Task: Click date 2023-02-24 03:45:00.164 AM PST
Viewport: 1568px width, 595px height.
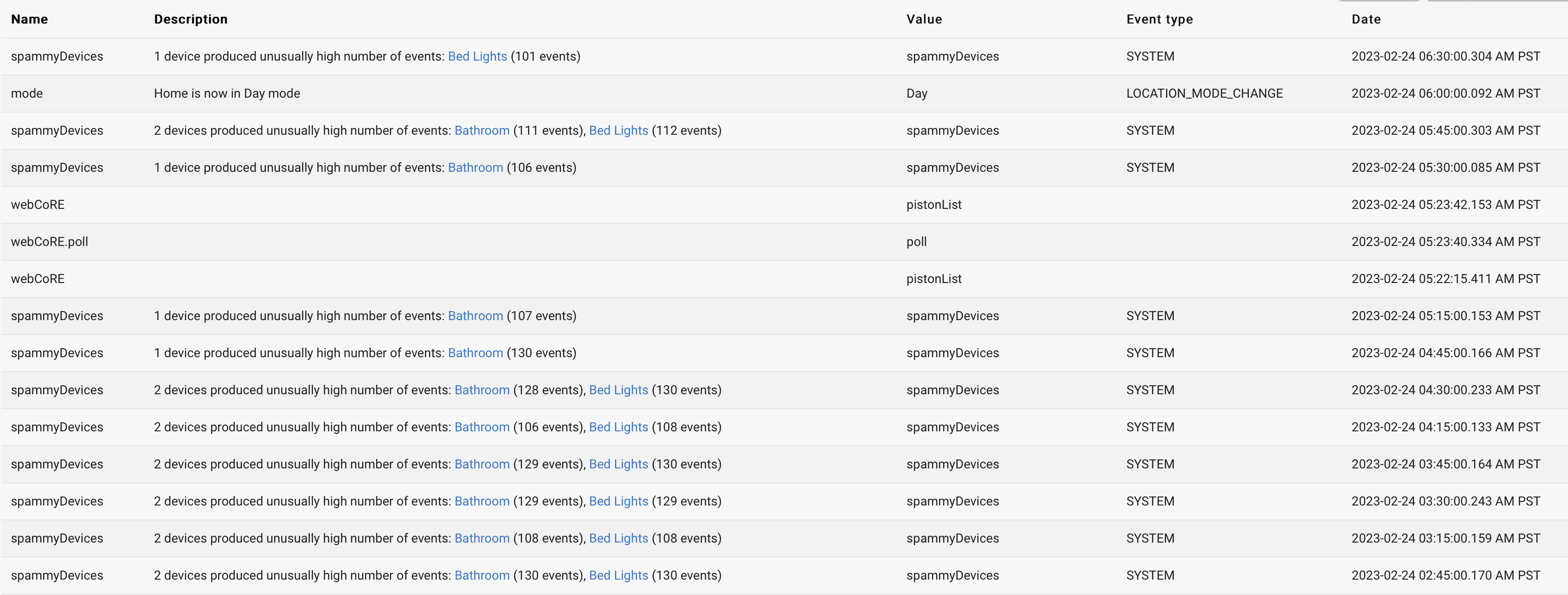Action: click(1445, 465)
